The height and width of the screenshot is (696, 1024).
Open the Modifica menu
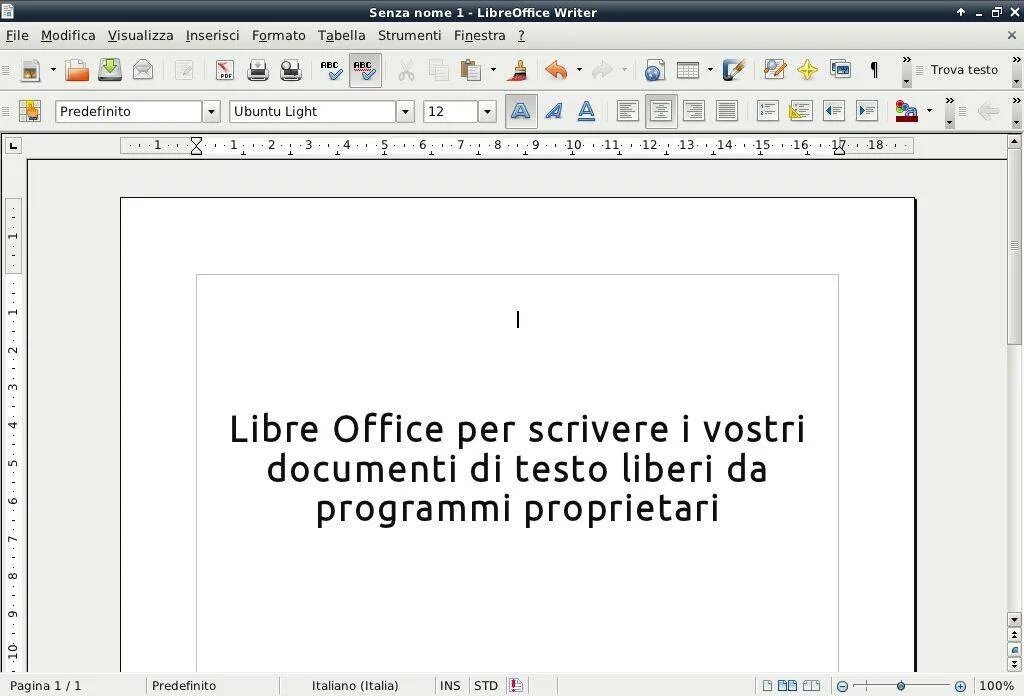[x=68, y=36]
